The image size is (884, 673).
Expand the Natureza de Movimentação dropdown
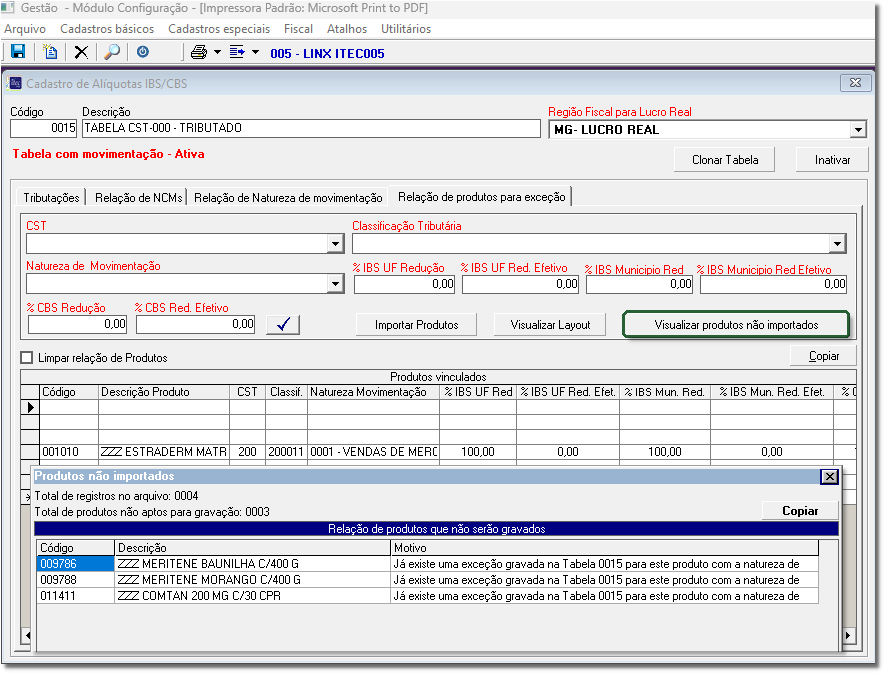pos(335,285)
